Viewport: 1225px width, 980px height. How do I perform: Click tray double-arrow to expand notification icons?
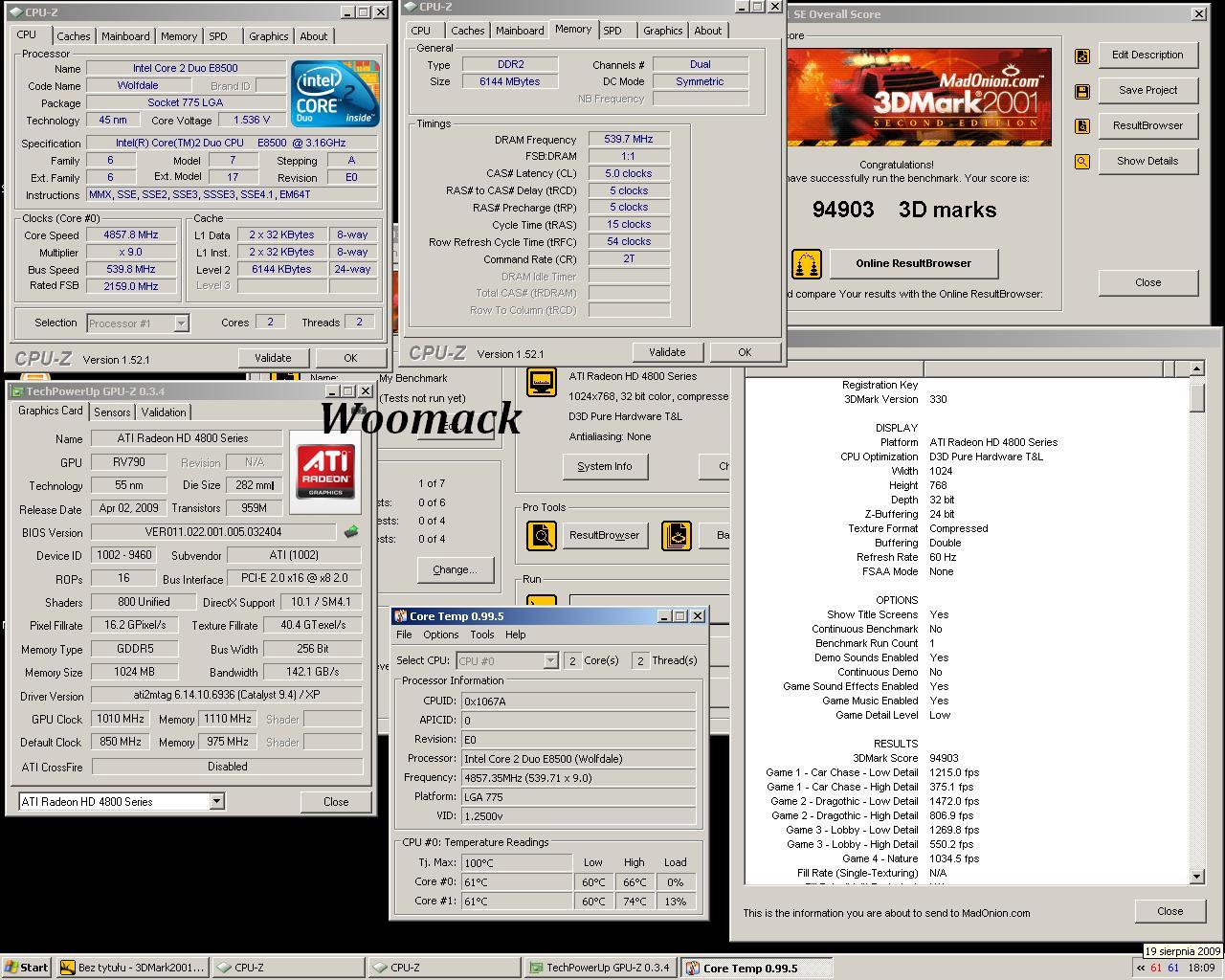pyautogui.click(x=1140, y=968)
